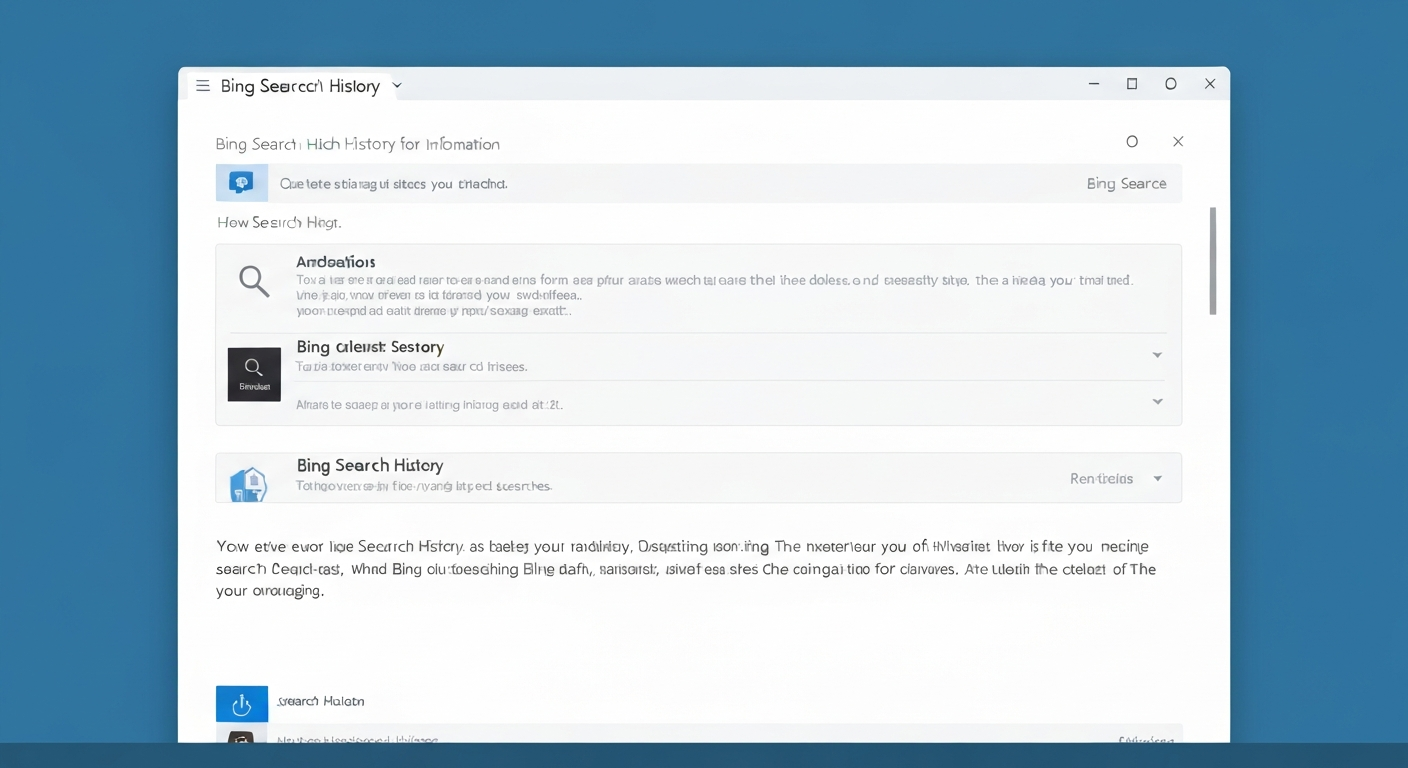Click the circle icon in the window title bar

pos(1171,85)
